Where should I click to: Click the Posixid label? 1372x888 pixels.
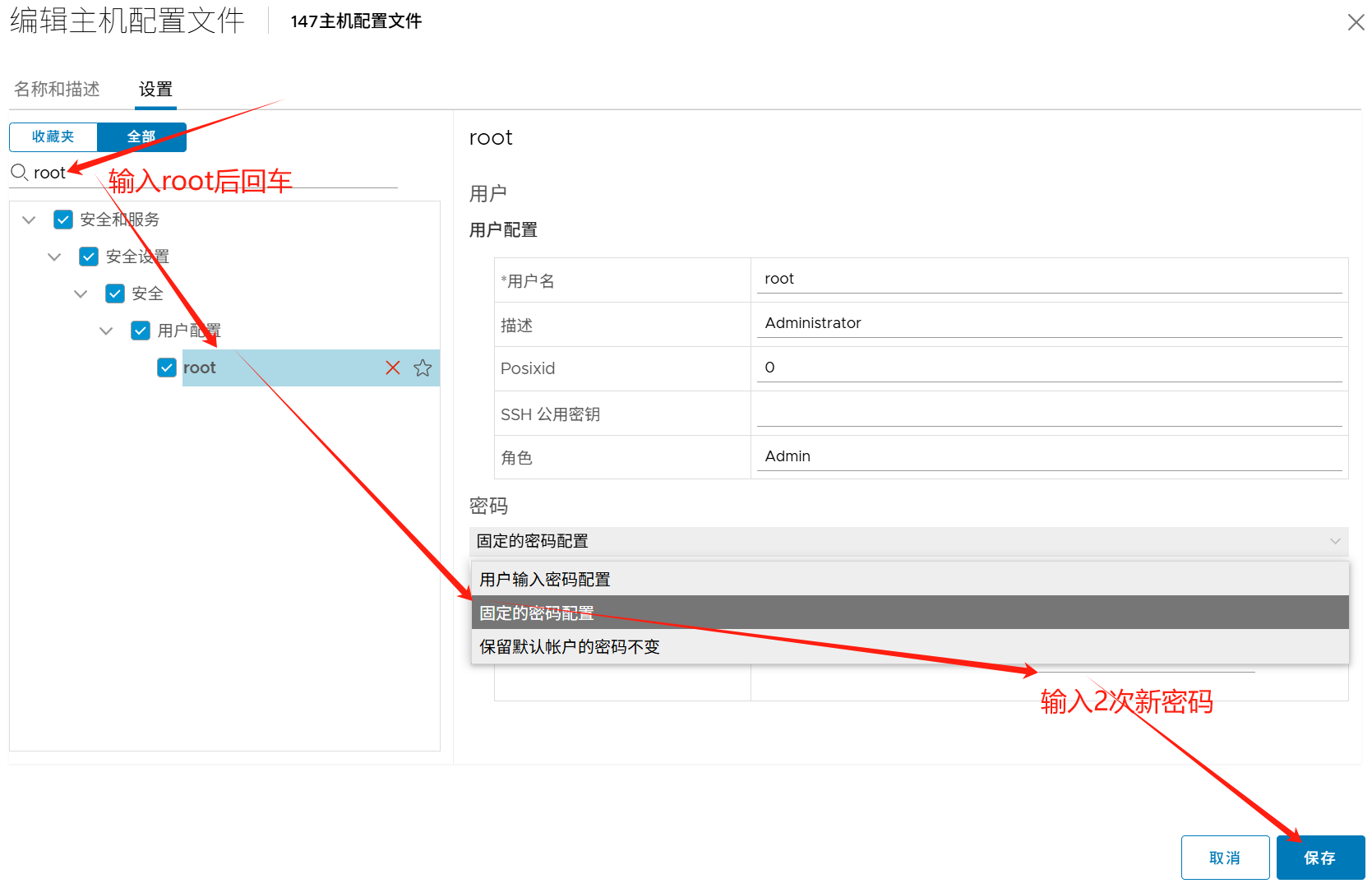pyautogui.click(x=528, y=368)
